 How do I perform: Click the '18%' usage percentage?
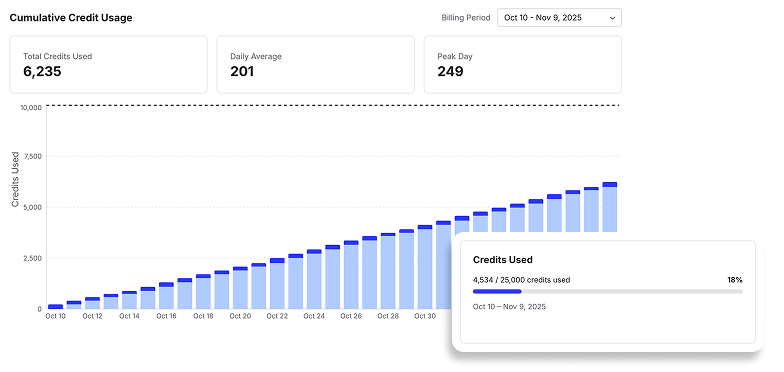(x=735, y=280)
